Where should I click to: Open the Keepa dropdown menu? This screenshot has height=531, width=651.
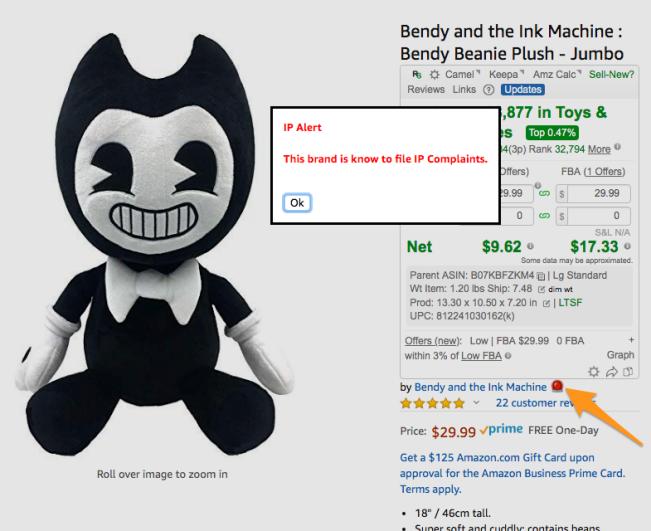click(x=507, y=74)
